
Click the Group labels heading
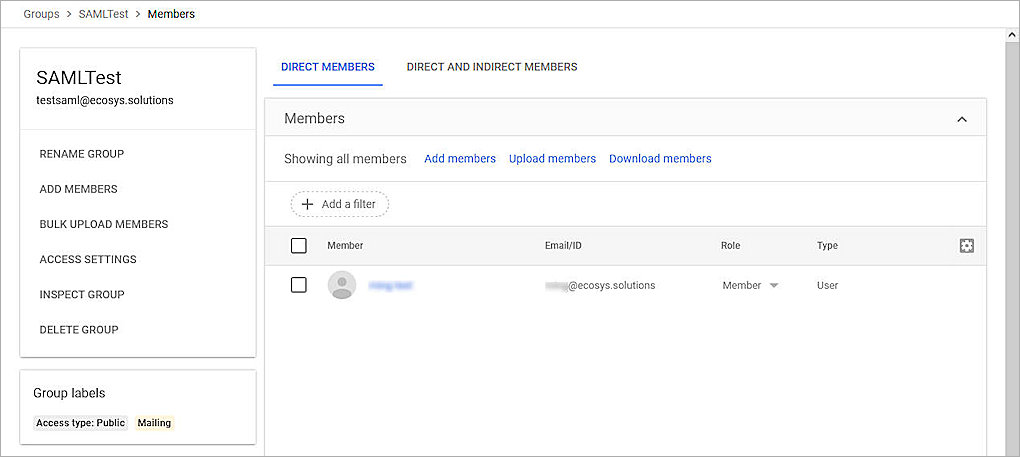[69, 393]
